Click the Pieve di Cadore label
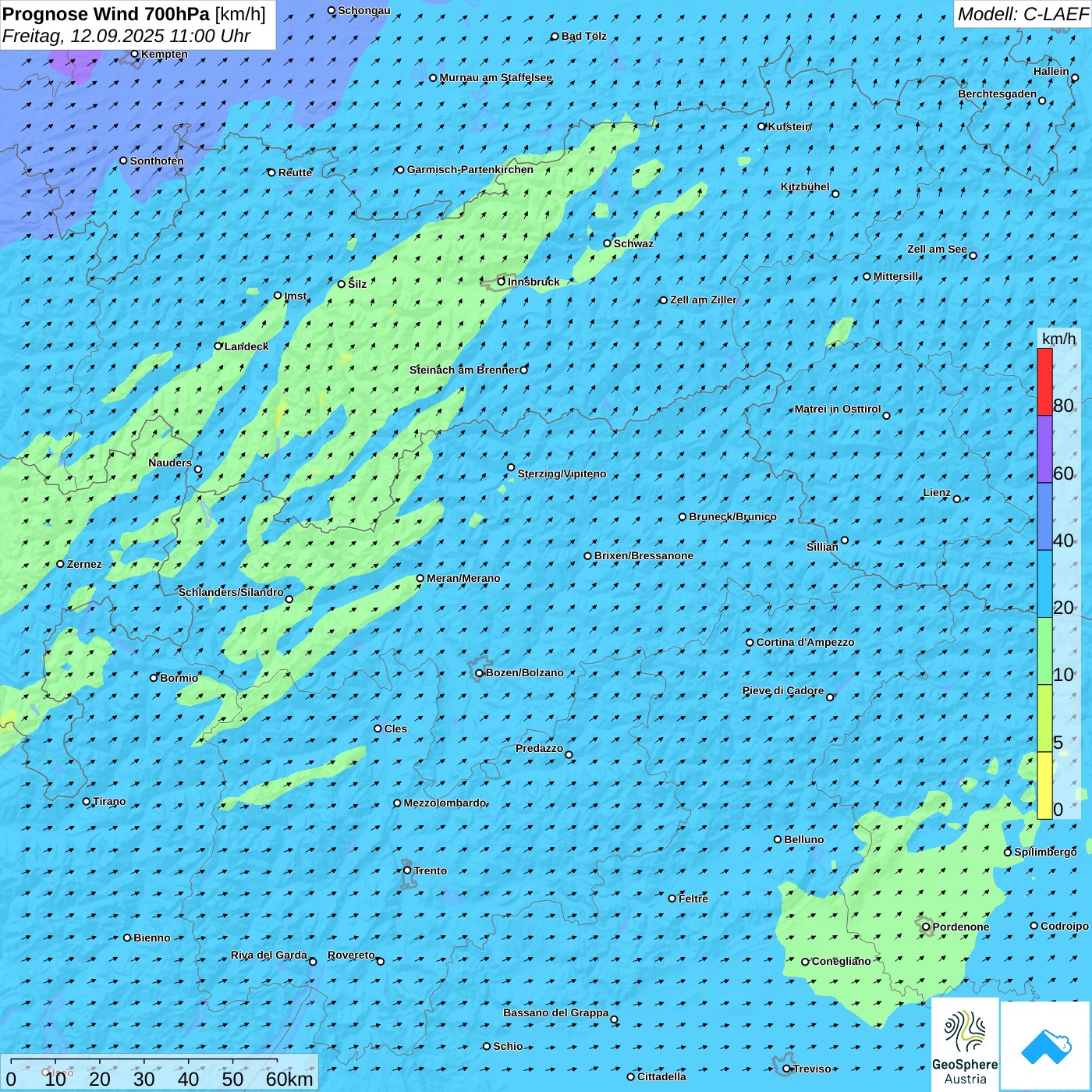The width and height of the screenshot is (1092, 1092). [x=783, y=691]
